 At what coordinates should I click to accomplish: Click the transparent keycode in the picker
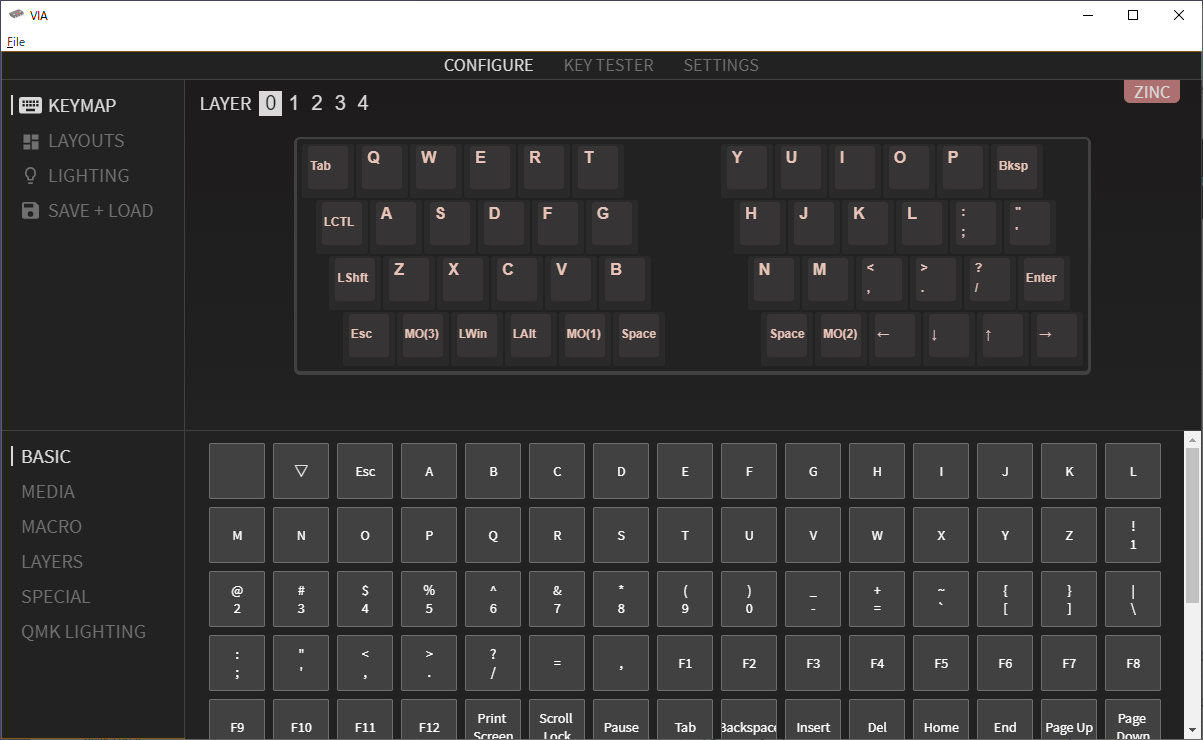(x=301, y=471)
